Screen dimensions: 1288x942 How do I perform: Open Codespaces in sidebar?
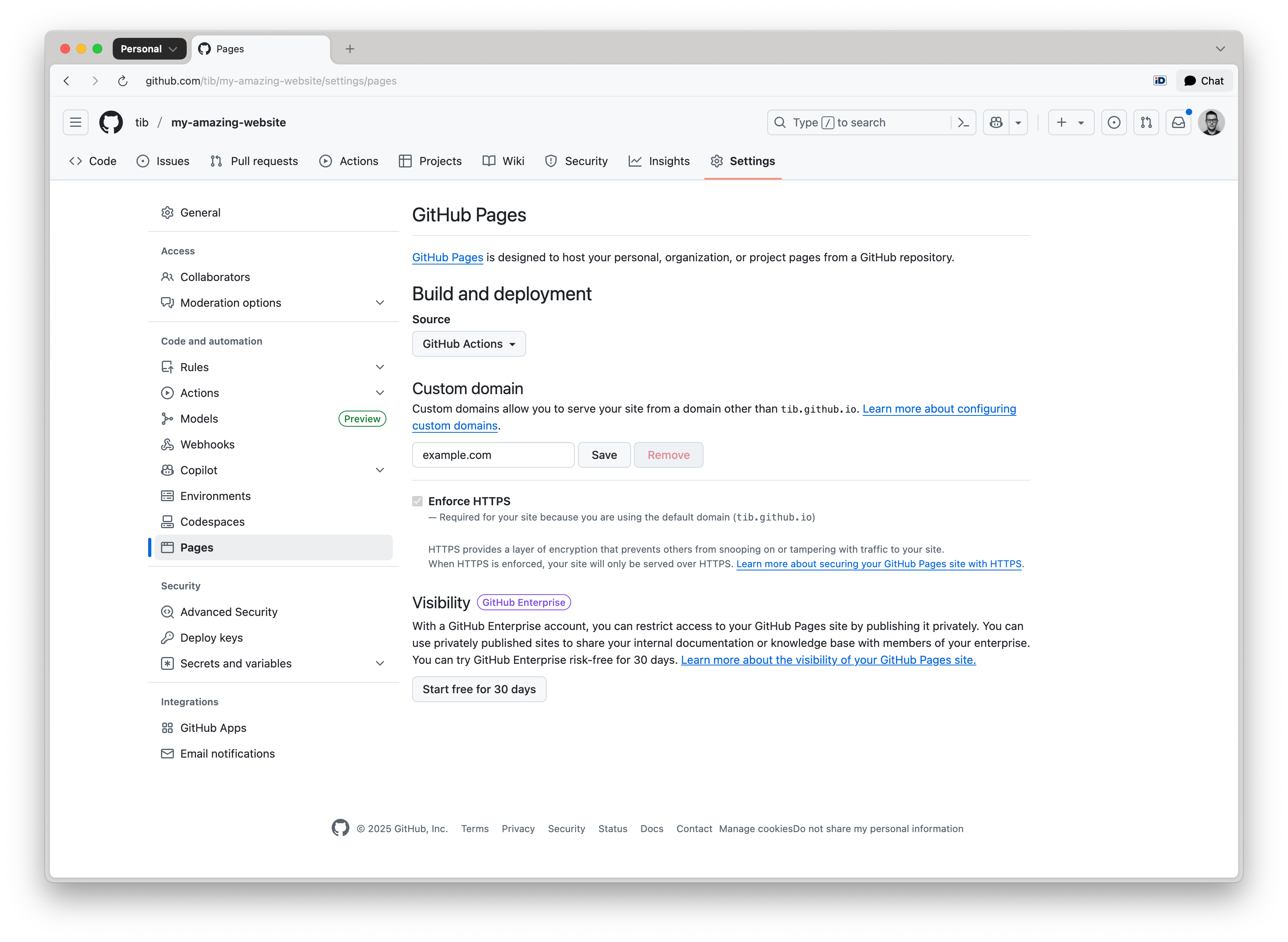click(274, 522)
